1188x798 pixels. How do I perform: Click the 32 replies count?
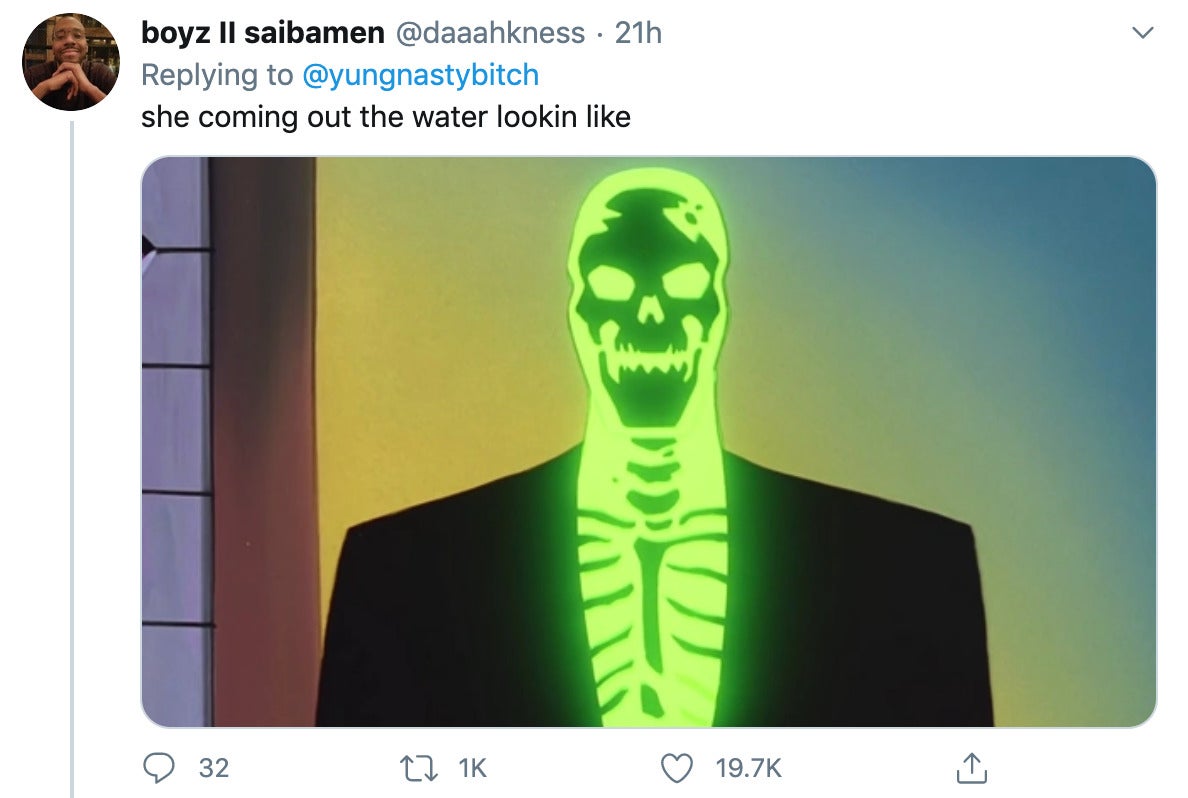click(214, 768)
